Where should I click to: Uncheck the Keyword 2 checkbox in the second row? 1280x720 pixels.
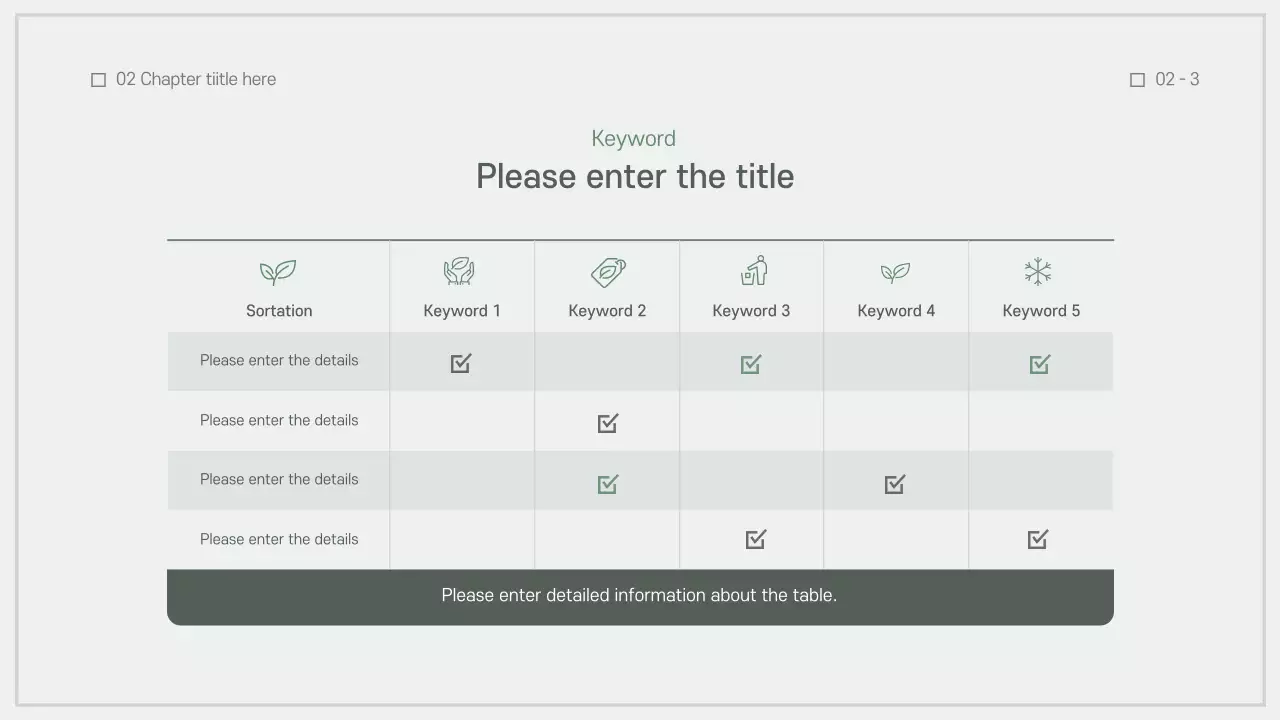[608, 423]
